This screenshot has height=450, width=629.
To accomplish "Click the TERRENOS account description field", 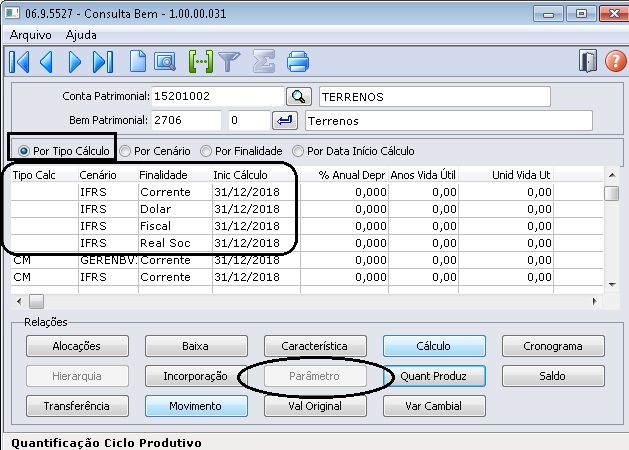I will tap(434, 97).
